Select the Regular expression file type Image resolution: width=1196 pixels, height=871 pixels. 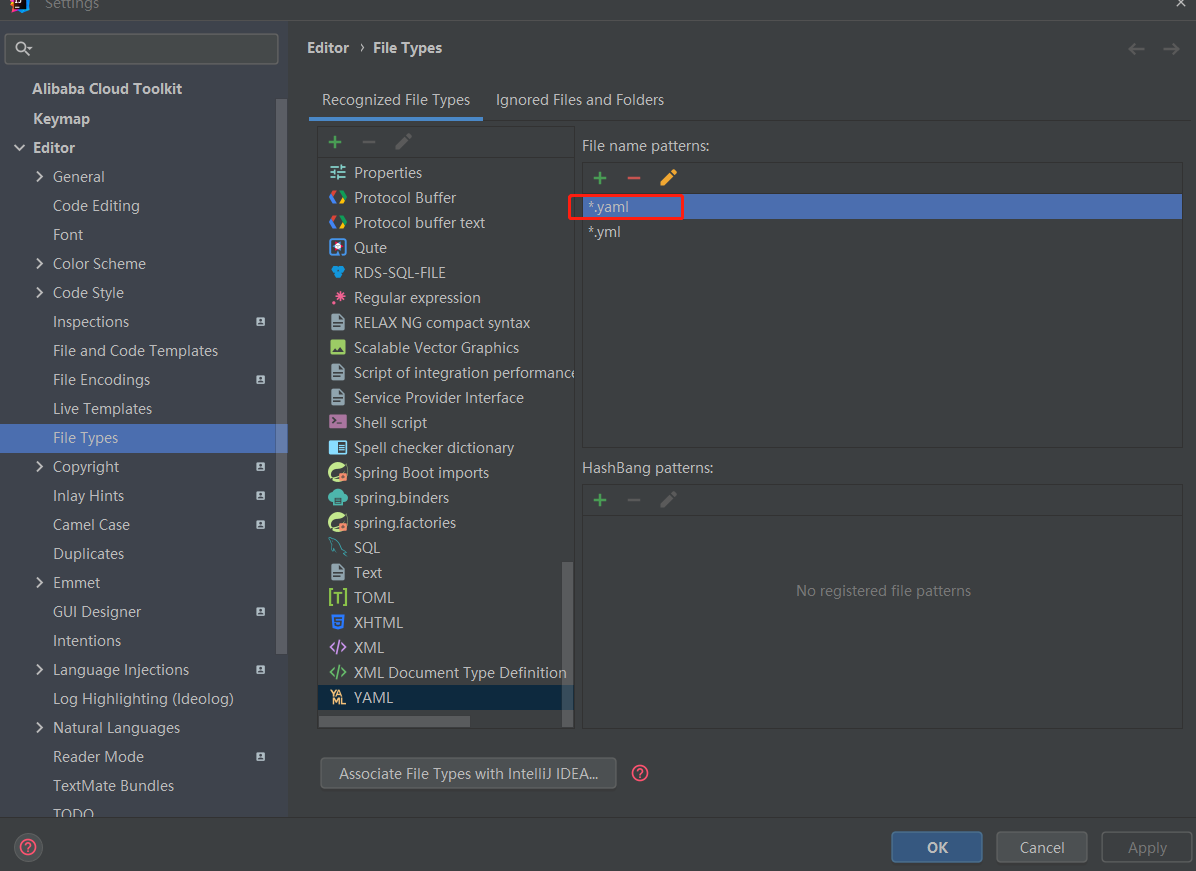(445, 297)
